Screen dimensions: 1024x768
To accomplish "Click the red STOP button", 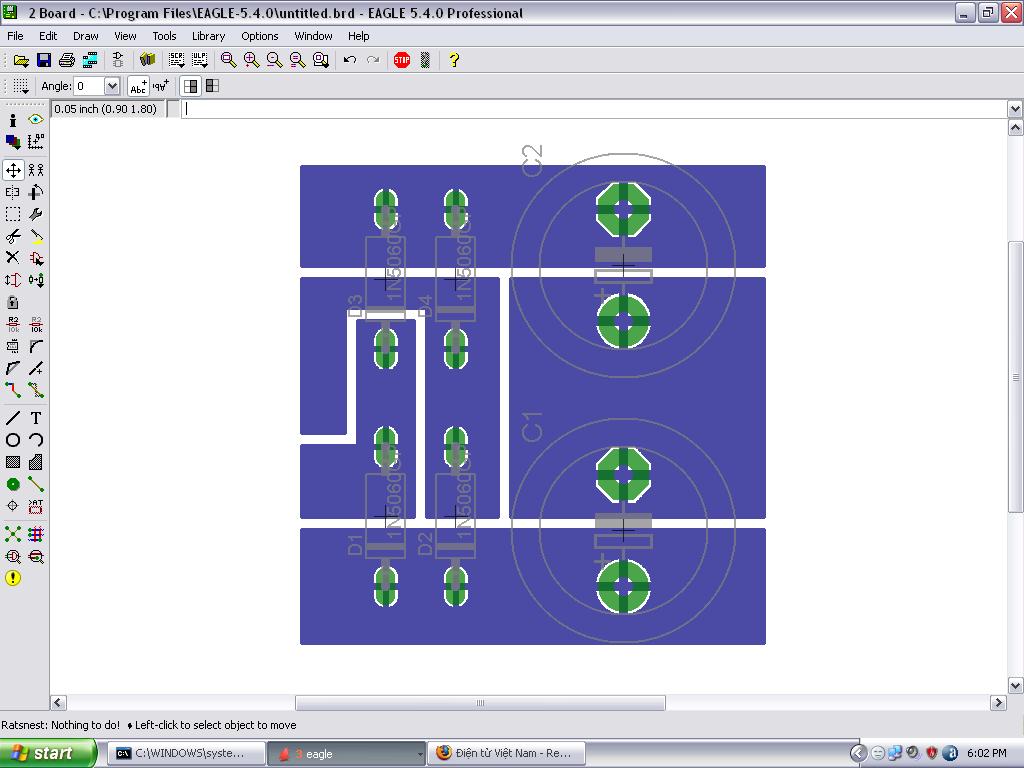I will [x=402, y=61].
